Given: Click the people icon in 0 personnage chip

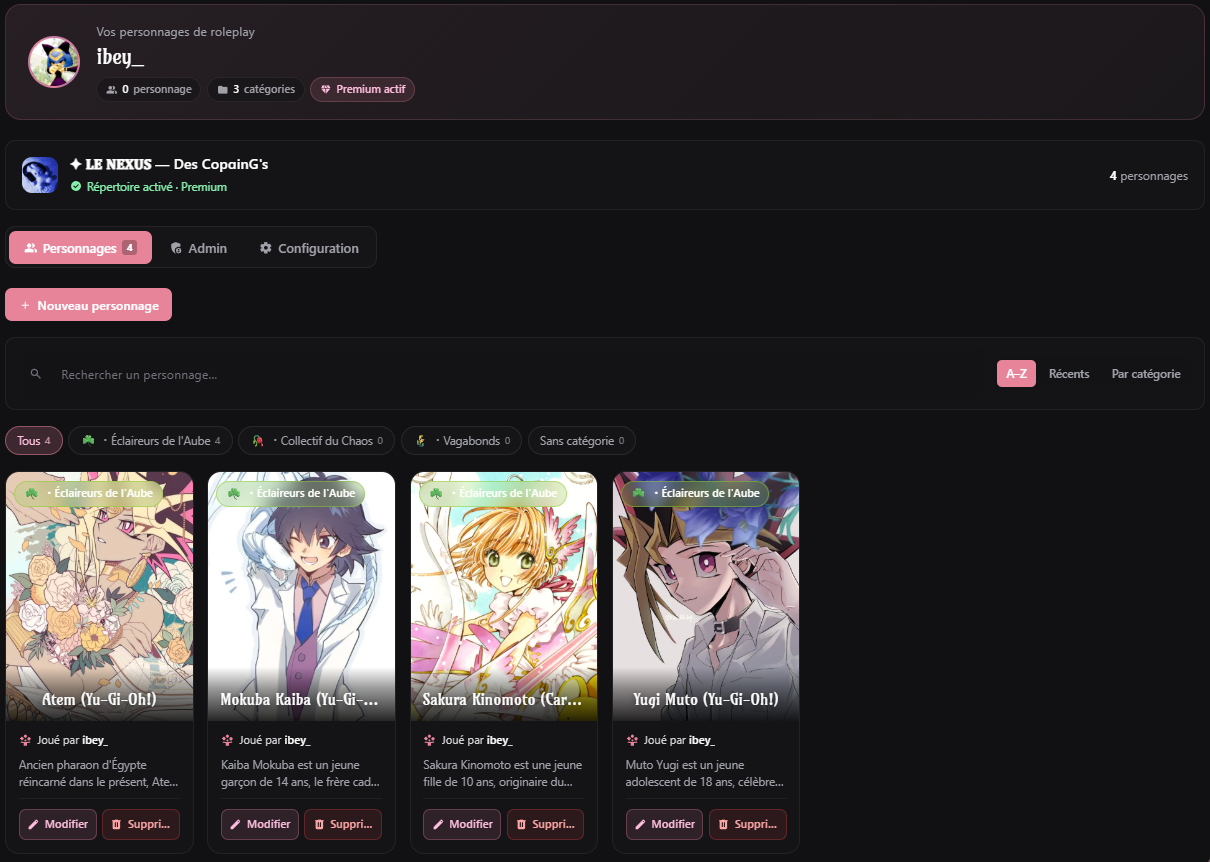Looking at the screenshot, I should [x=111, y=89].
